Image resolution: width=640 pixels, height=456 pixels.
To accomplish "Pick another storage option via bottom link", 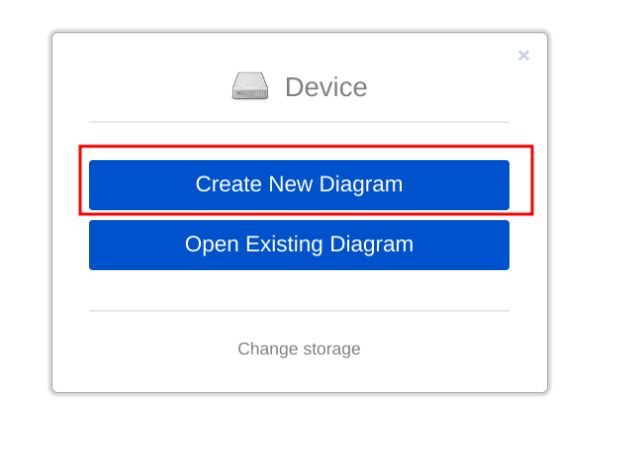I will tap(298, 349).
